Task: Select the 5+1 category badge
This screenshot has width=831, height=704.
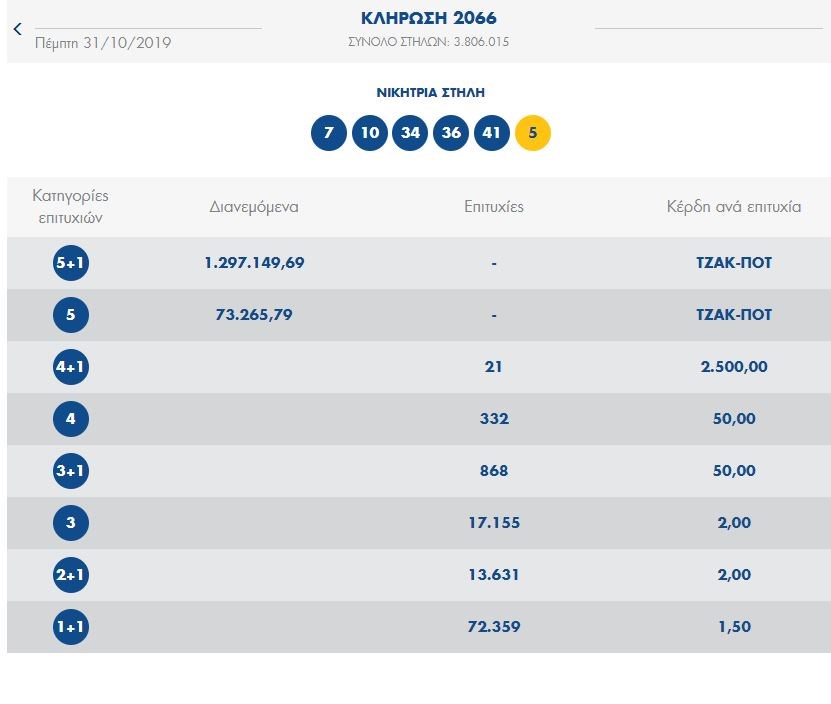Action: click(x=71, y=263)
